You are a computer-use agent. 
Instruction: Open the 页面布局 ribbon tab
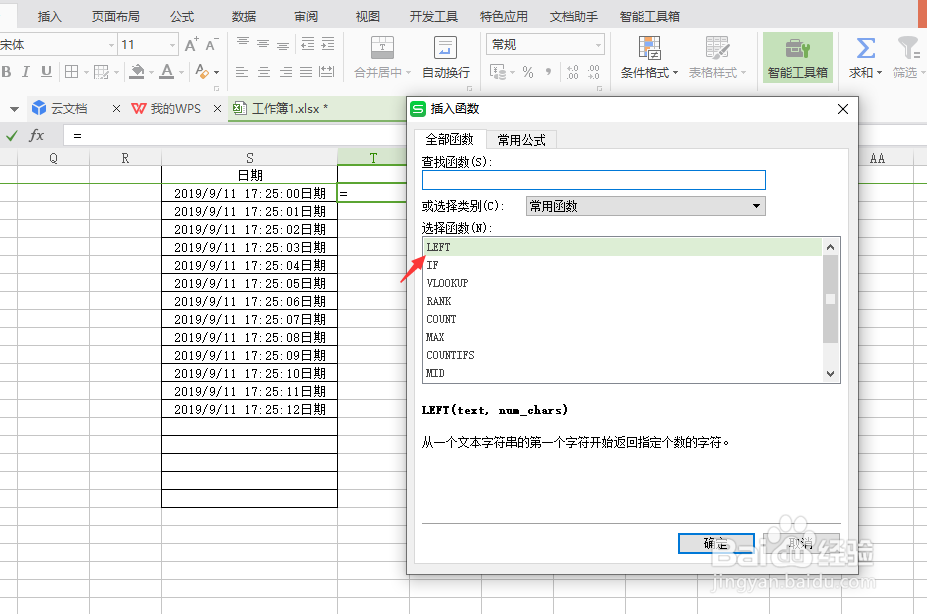(115, 17)
